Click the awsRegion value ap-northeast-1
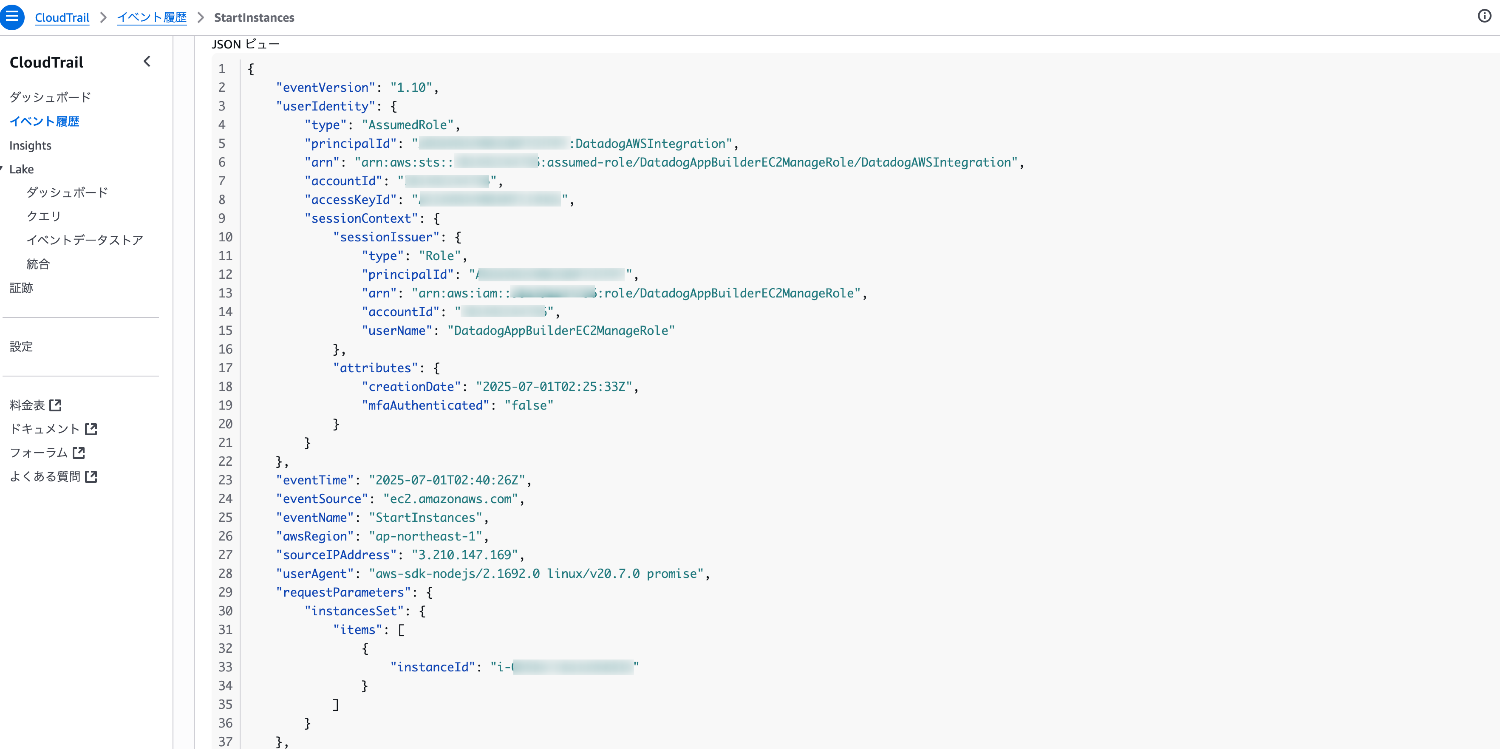This screenshot has height=749, width=1500. [425, 536]
